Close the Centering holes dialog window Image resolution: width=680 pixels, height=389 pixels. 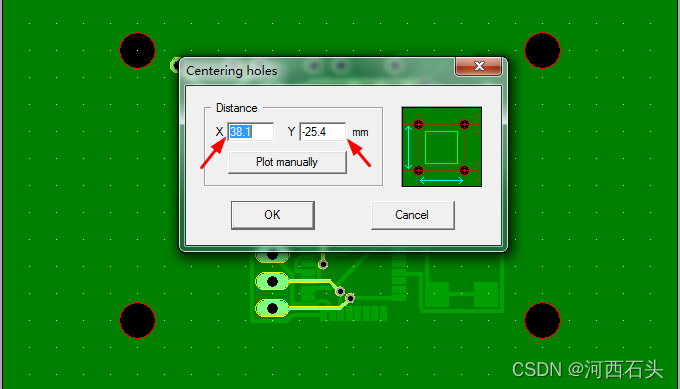478,66
